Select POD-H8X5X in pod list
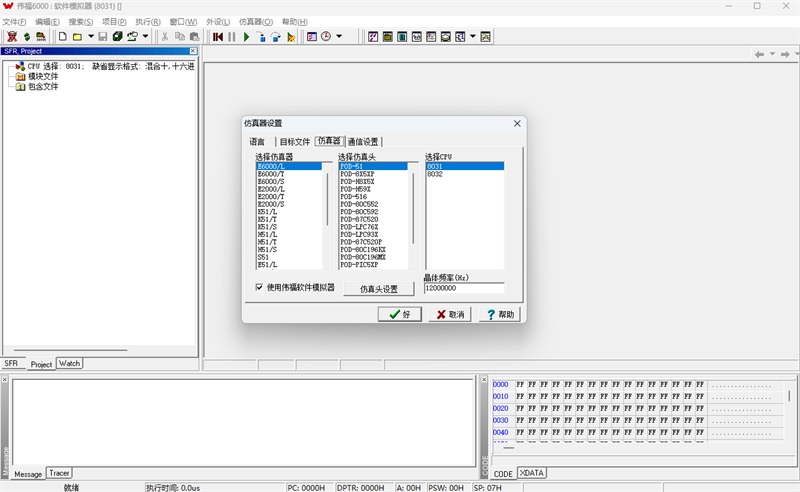The height and width of the screenshot is (492, 800). tap(373, 182)
